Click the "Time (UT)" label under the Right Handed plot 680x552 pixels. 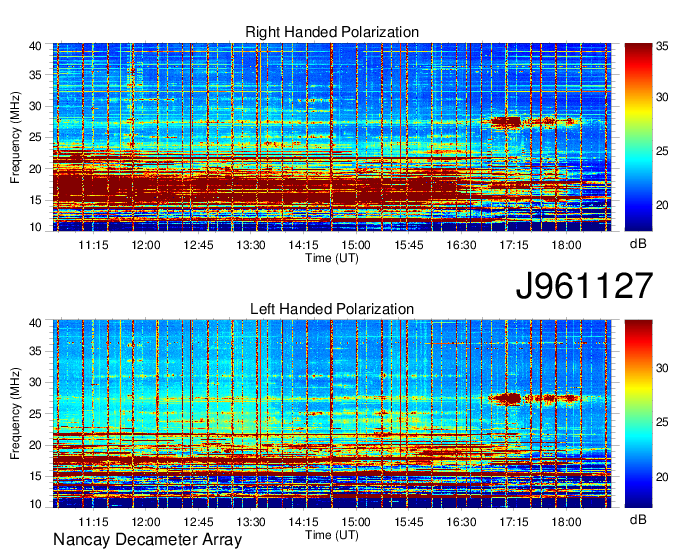[x=332, y=258]
